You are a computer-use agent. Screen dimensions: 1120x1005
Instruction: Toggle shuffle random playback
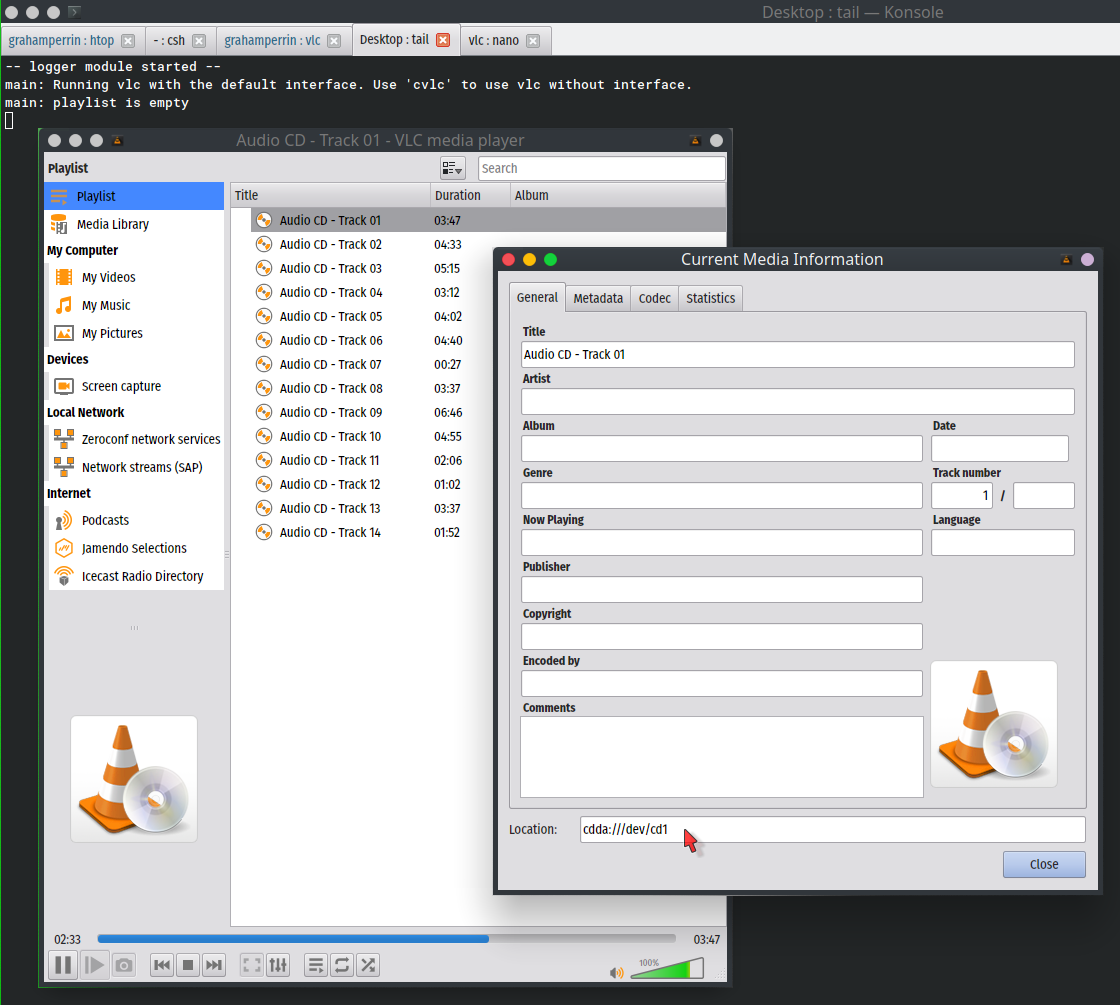[368, 965]
